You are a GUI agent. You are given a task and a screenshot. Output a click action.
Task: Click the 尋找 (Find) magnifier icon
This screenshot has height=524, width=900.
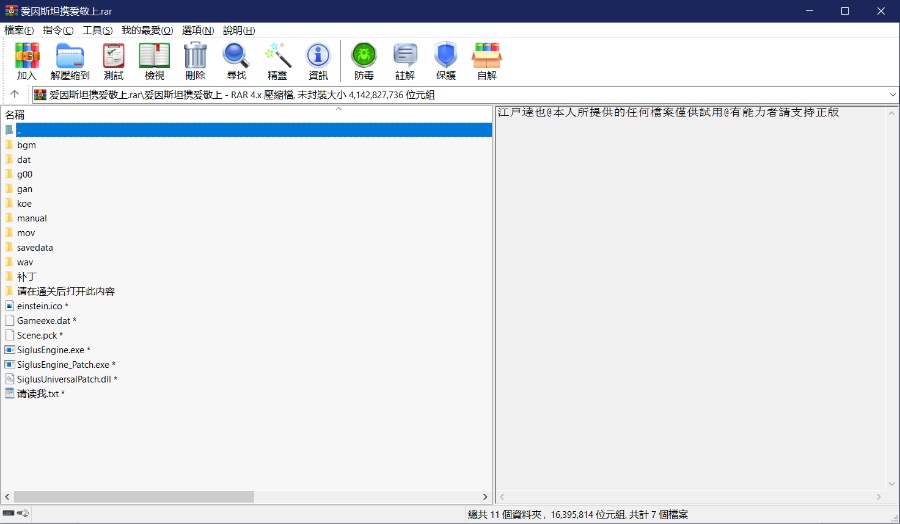tap(236, 61)
